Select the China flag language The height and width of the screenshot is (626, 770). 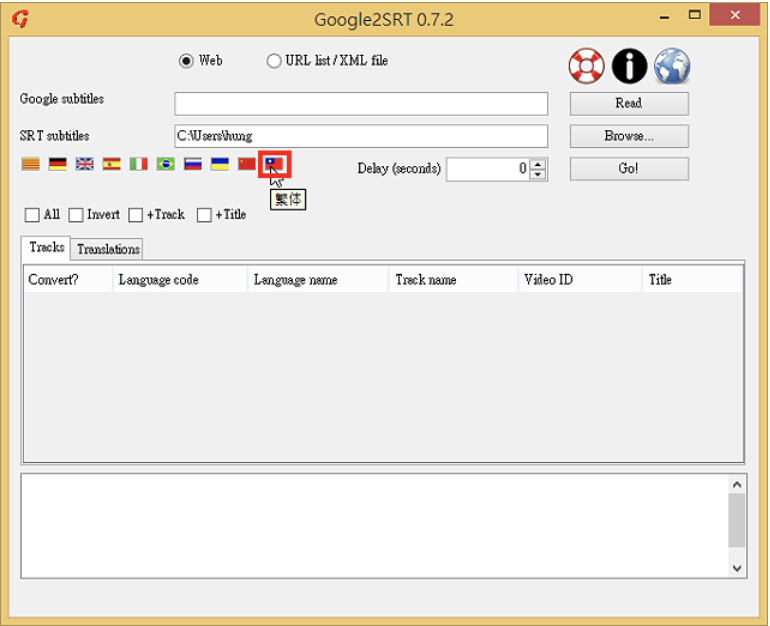[x=247, y=164]
